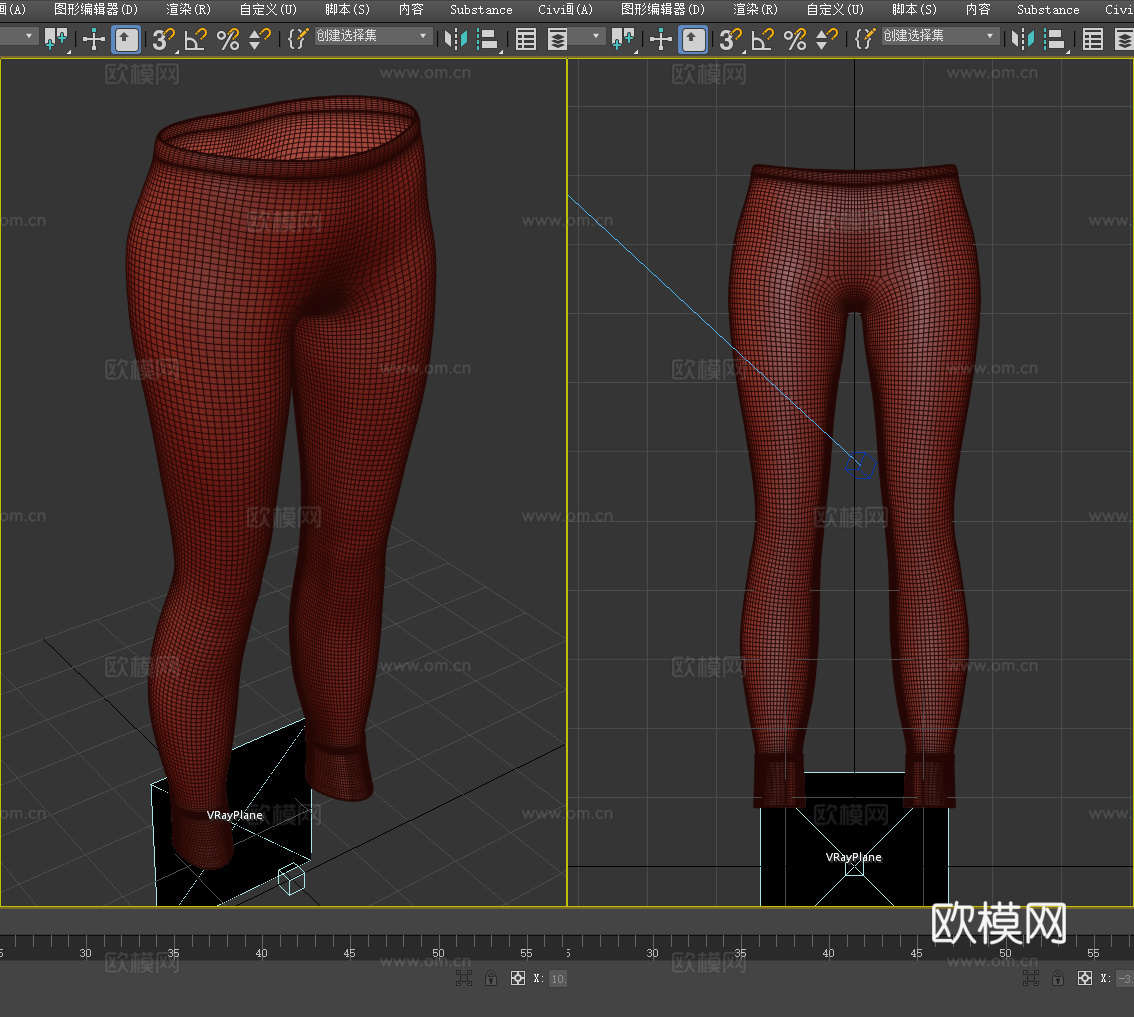Open 自定义(U) menu in left screenshot
The image size is (1134, 1017).
tap(268, 9)
